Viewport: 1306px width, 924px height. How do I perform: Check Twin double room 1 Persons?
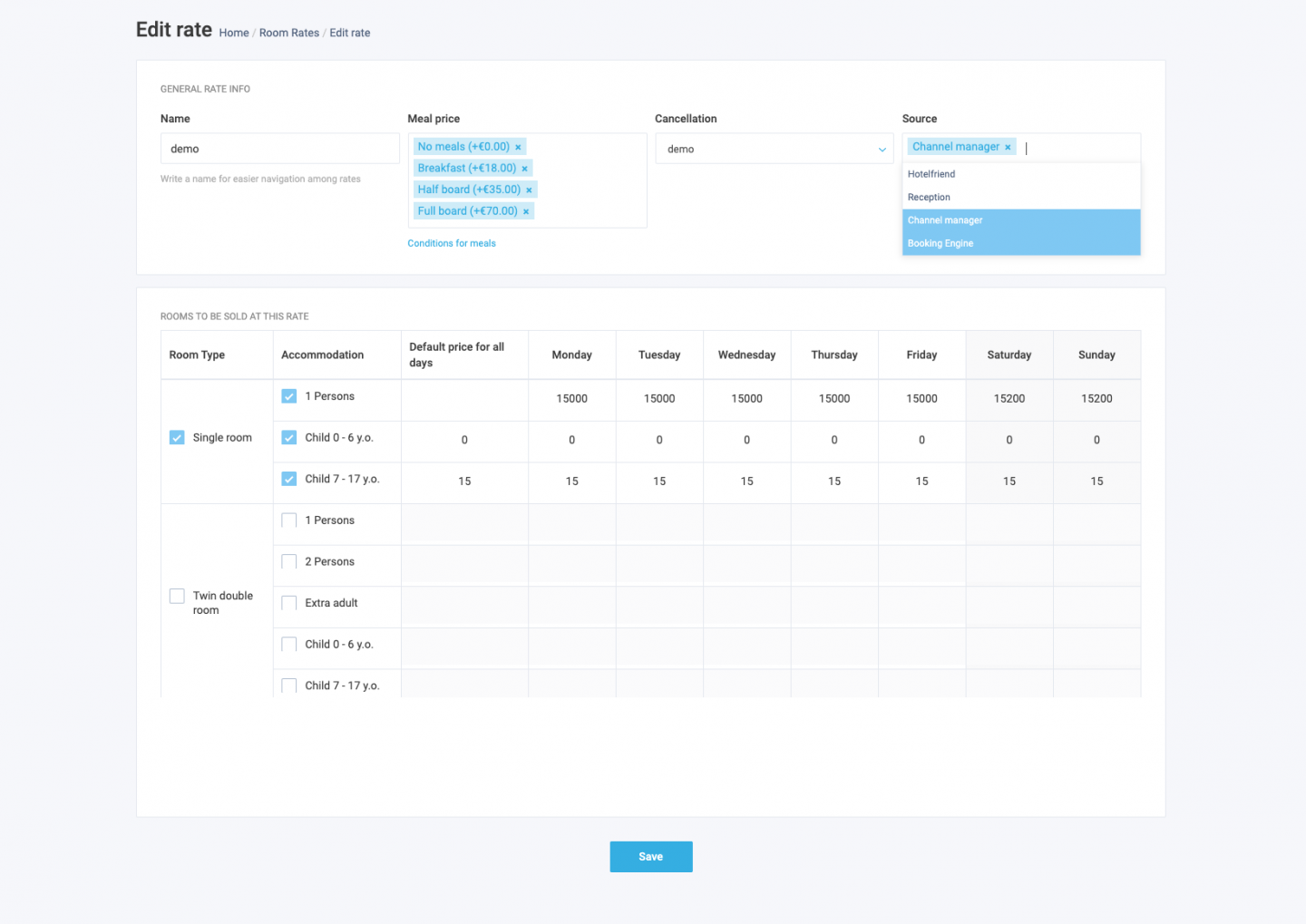pos(289,520)
